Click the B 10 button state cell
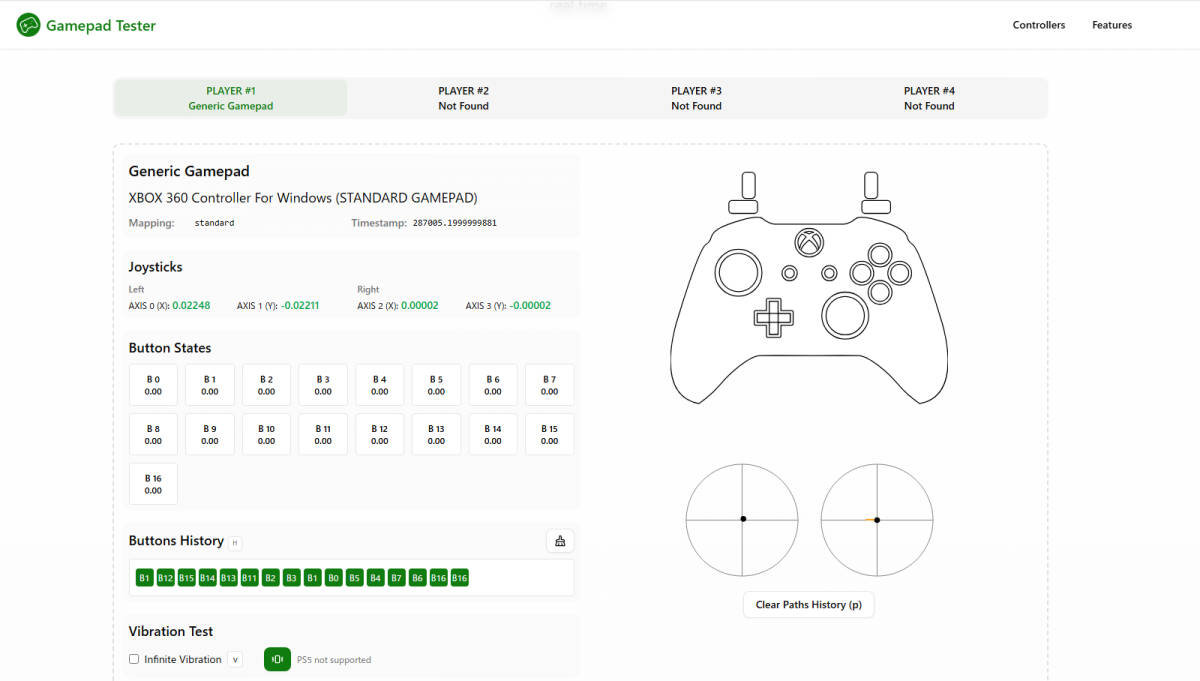1200x681 pixels. coord(266,434)
